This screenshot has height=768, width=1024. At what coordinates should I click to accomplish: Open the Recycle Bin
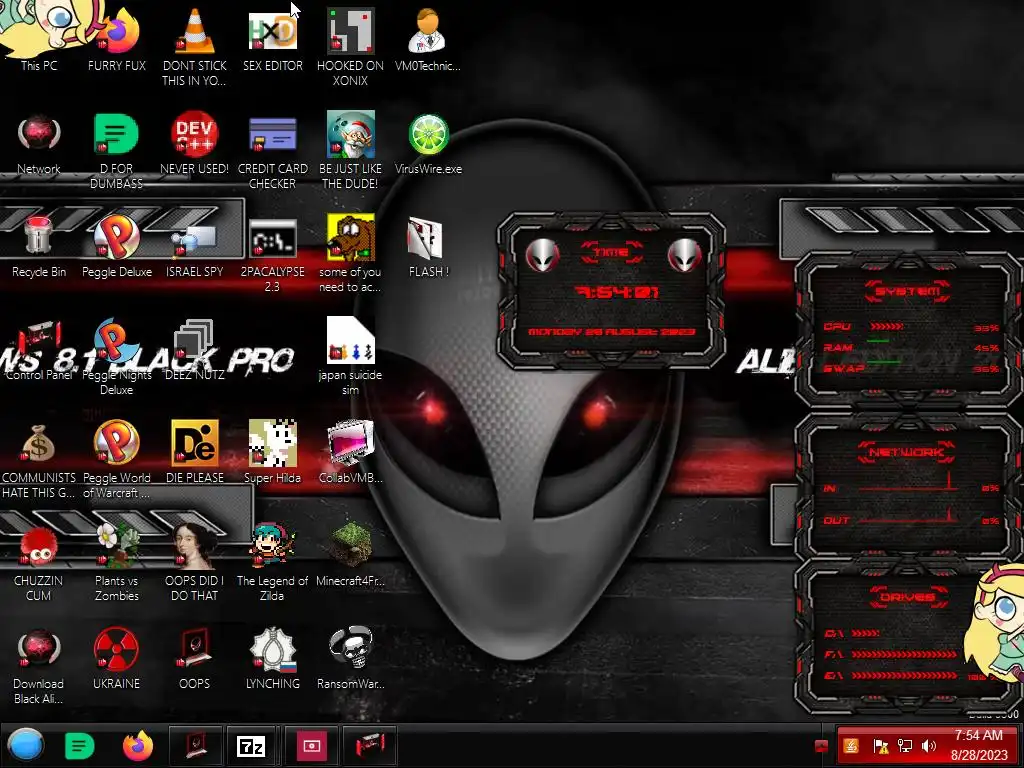39,247
